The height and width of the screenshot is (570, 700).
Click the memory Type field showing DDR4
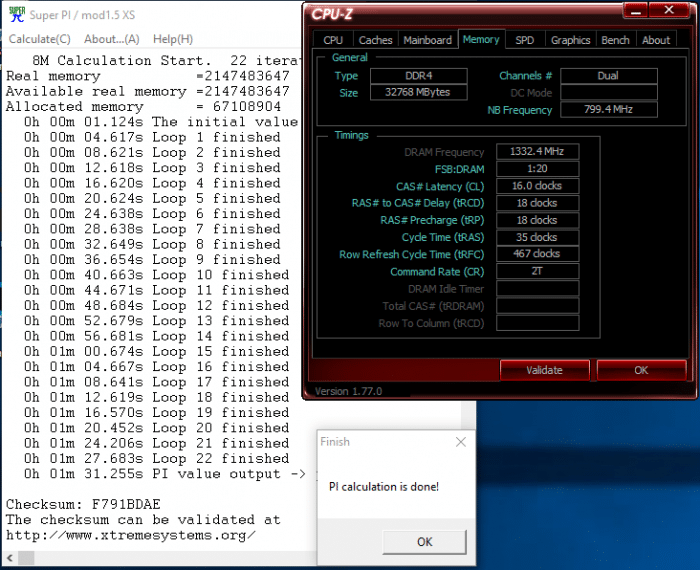pos(419,76)
